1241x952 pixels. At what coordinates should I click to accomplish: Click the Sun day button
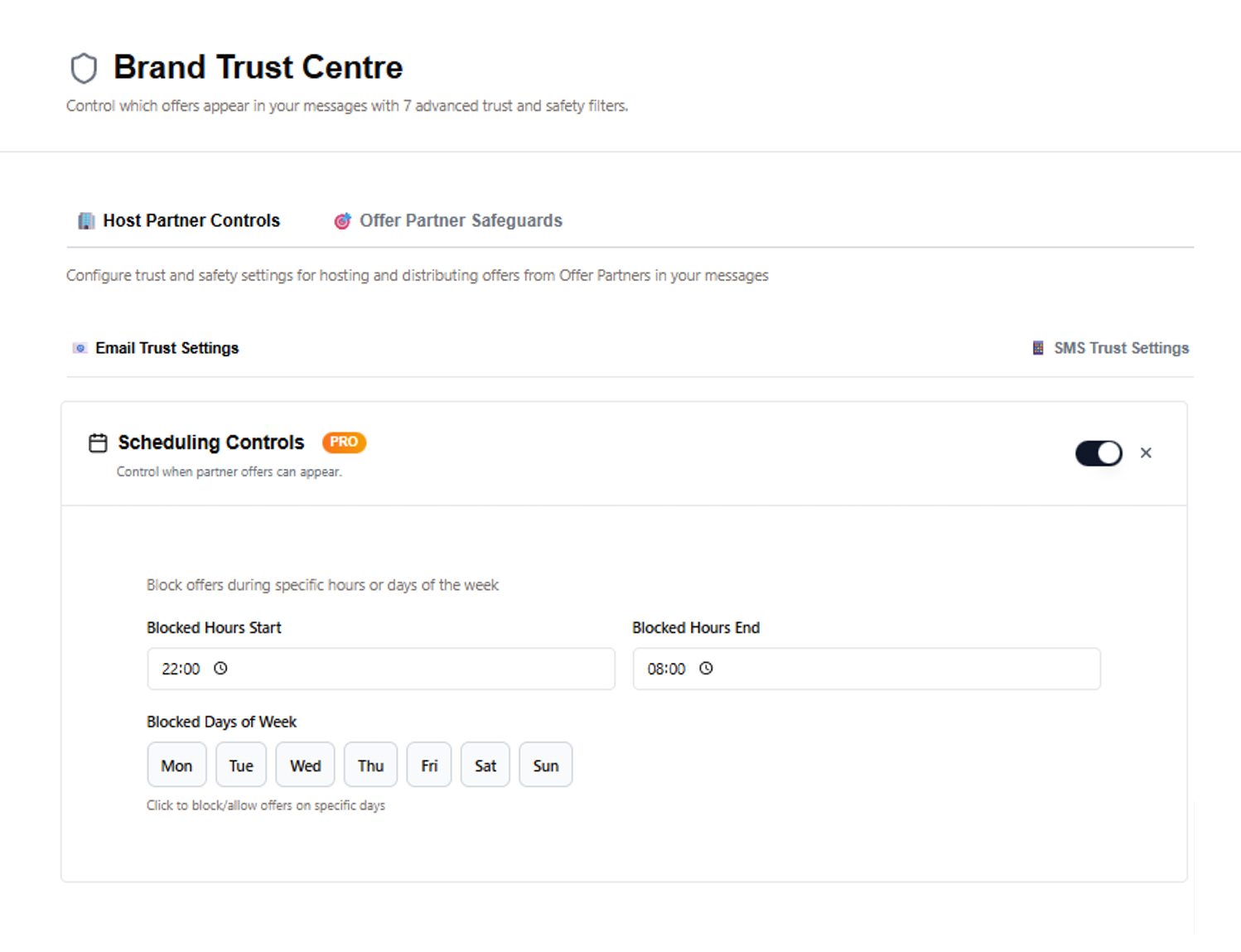[x=545, y=765]
